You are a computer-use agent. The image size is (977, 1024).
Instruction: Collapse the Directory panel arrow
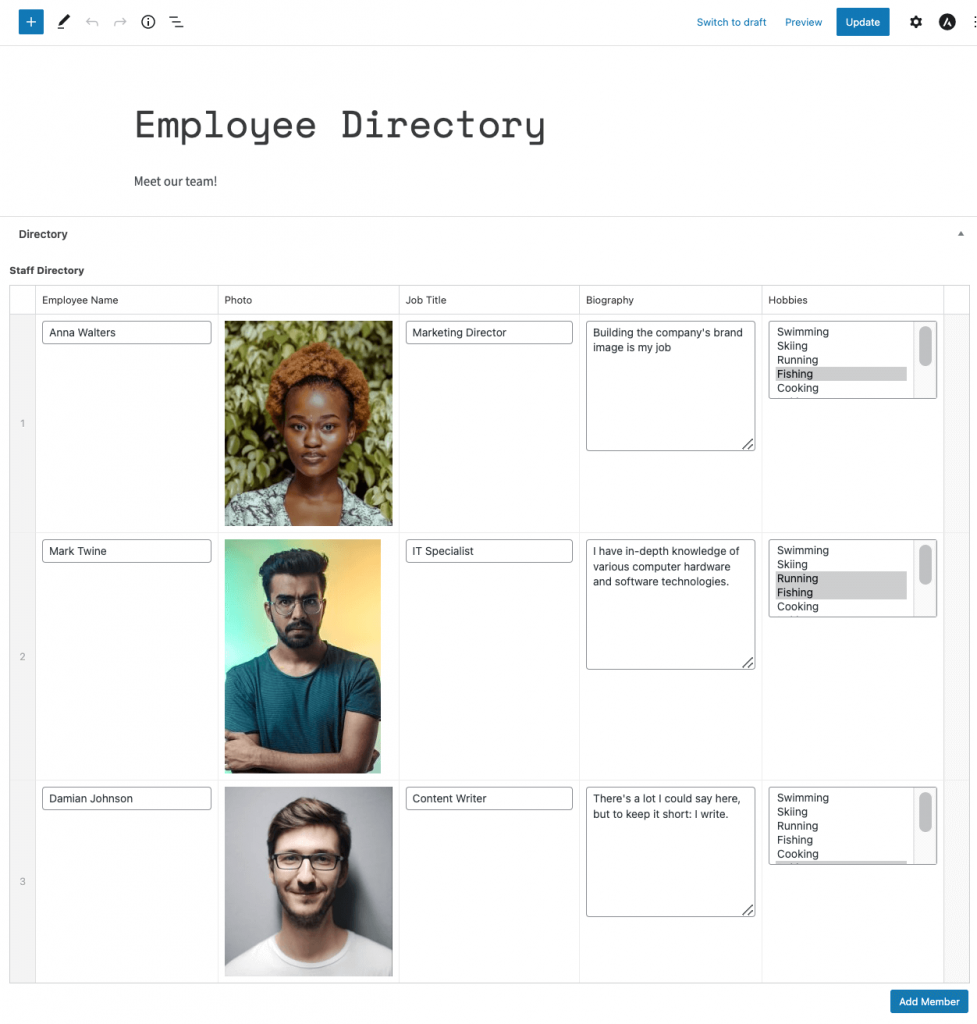pos(961,234)
